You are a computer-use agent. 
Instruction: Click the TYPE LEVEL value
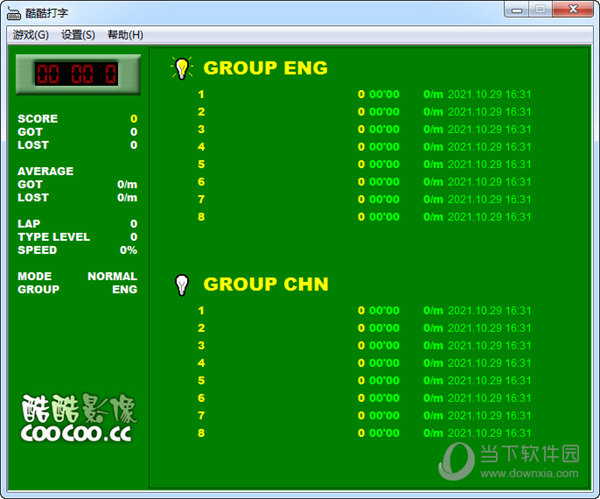133,237
